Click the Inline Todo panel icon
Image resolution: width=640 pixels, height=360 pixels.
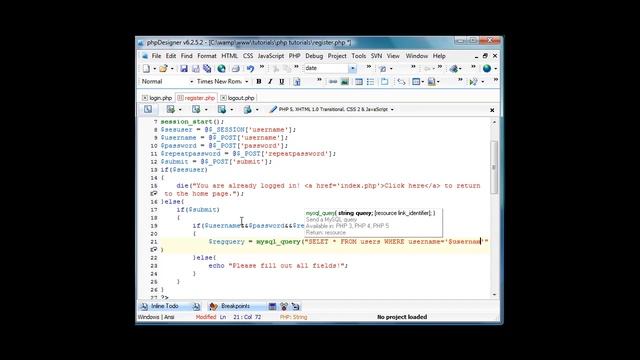point(144,306)
